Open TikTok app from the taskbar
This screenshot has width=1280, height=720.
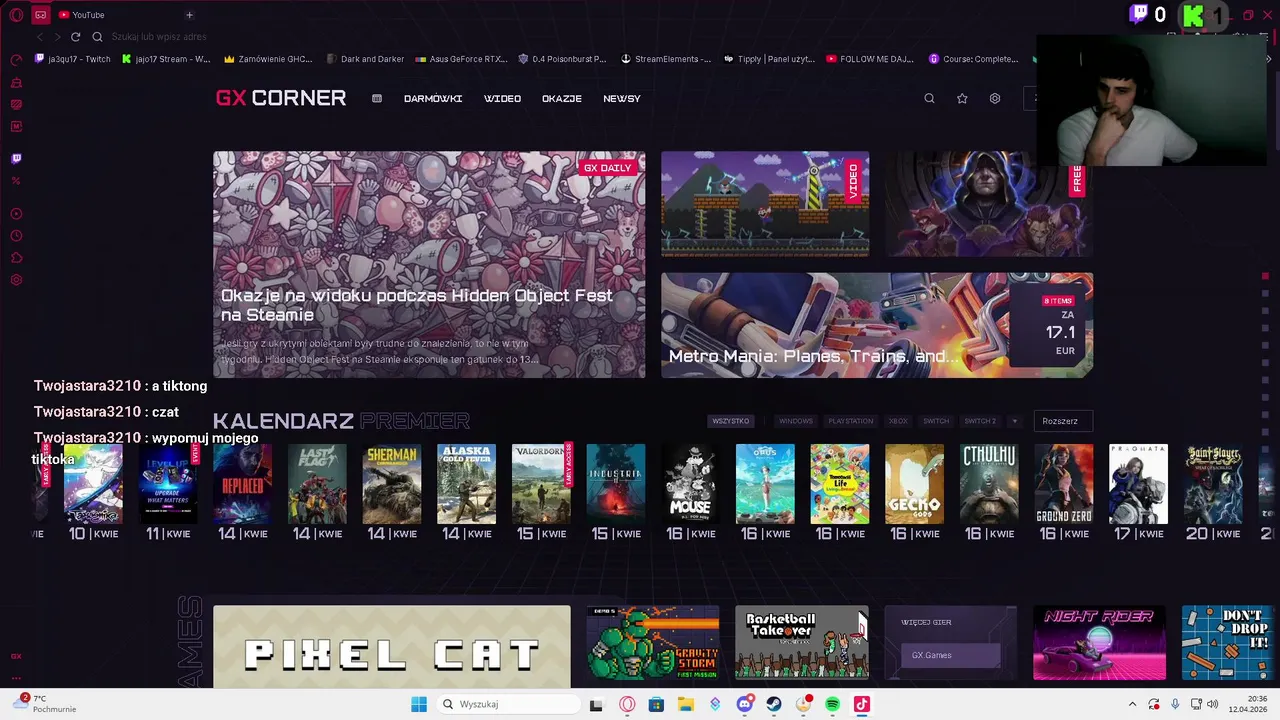click(x=861, y=704)
